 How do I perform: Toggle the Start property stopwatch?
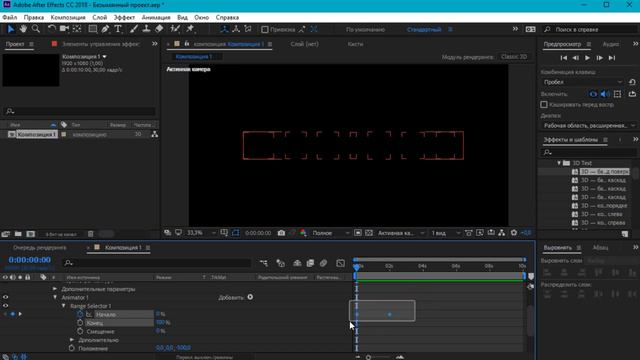coord(80,314)
